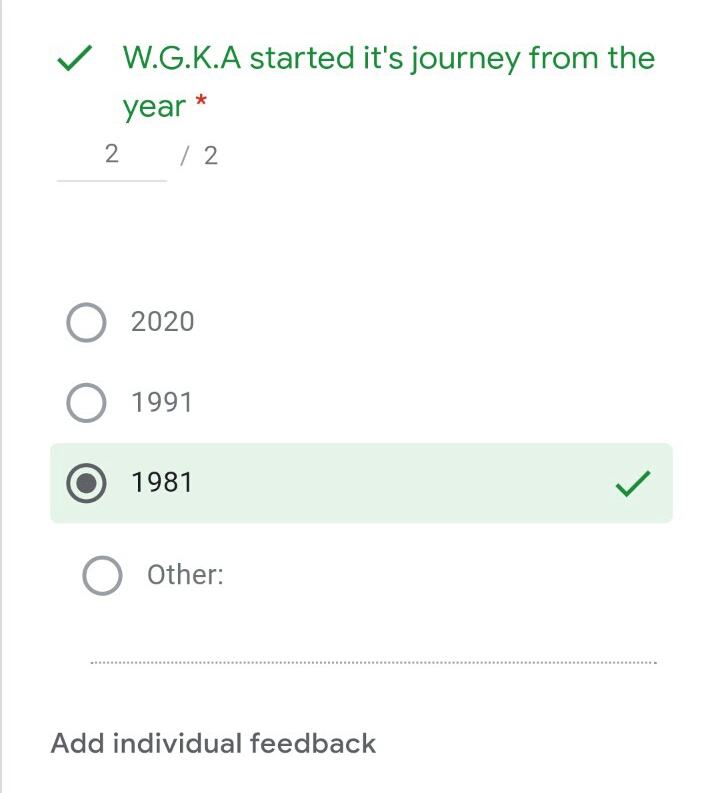Image resolution: width=720 pixels, height=793 pixels.
Task: Choose the Other radio button
Action: pos(102,575)
